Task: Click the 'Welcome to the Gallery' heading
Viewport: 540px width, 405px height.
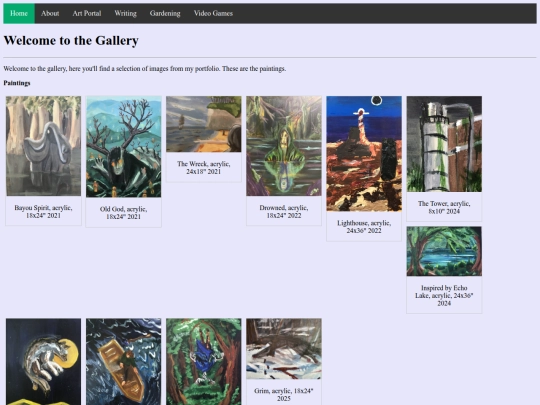Action: pos(71,40)
